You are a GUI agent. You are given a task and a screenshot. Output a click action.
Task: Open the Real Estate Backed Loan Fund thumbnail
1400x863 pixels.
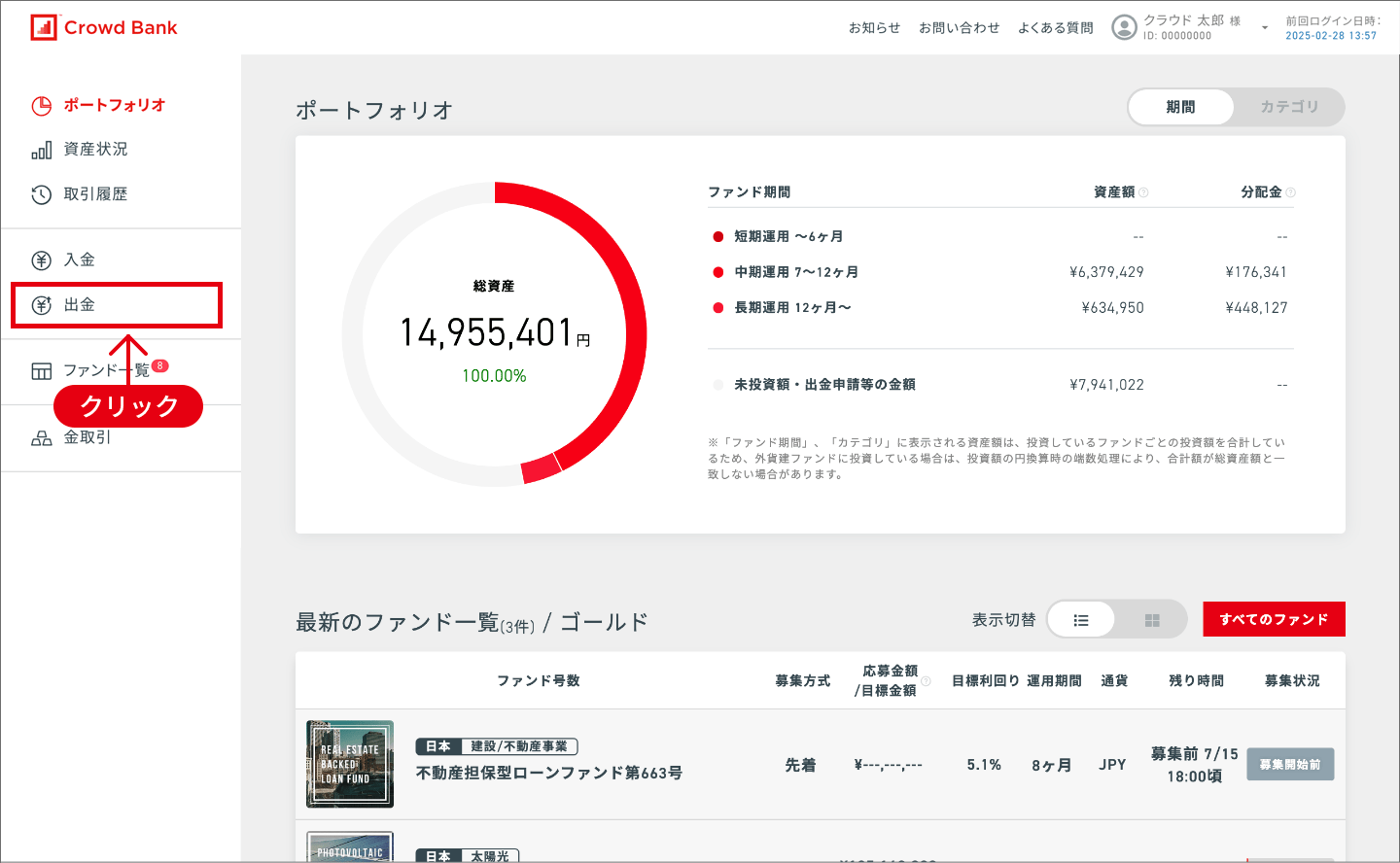click(350, 764)
